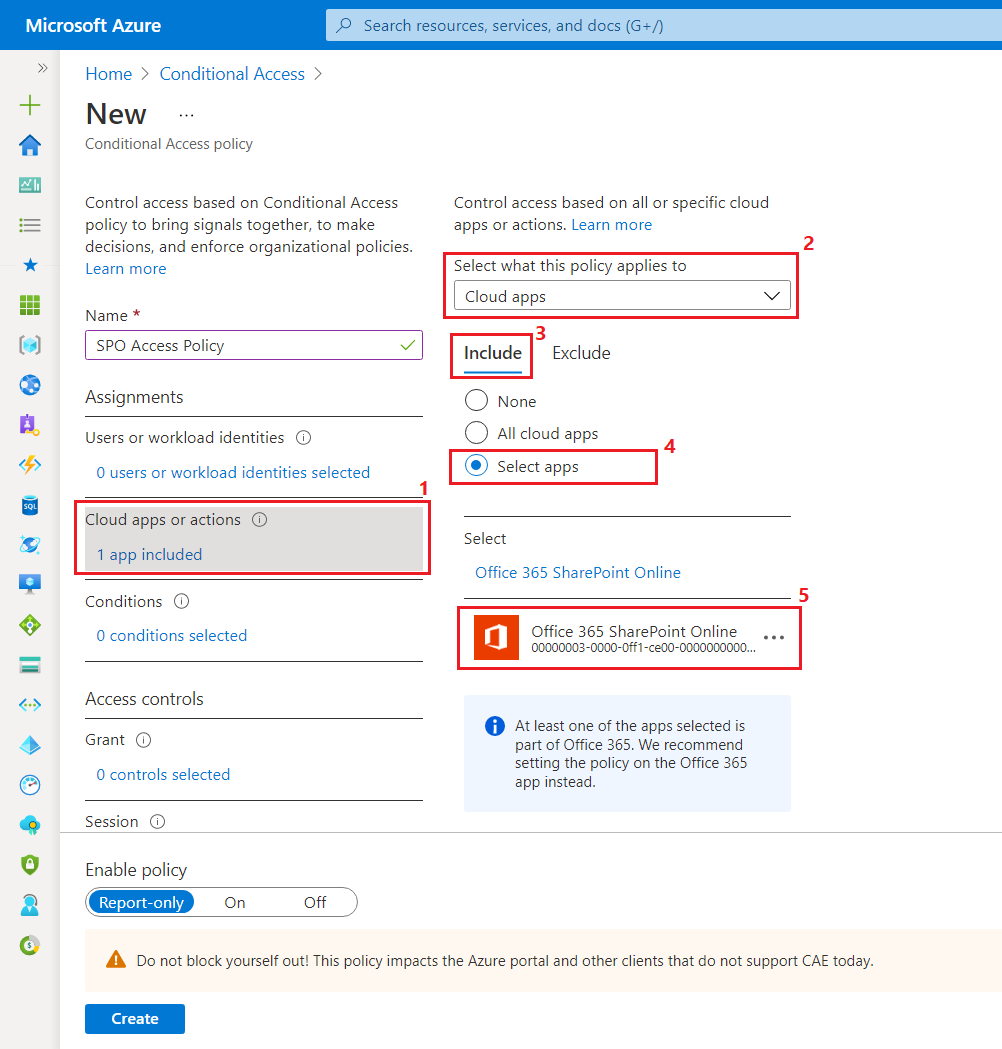Screen dimensions: 1002x1049
Task: Set Enable policy to Off
Action: coord(315,902)
